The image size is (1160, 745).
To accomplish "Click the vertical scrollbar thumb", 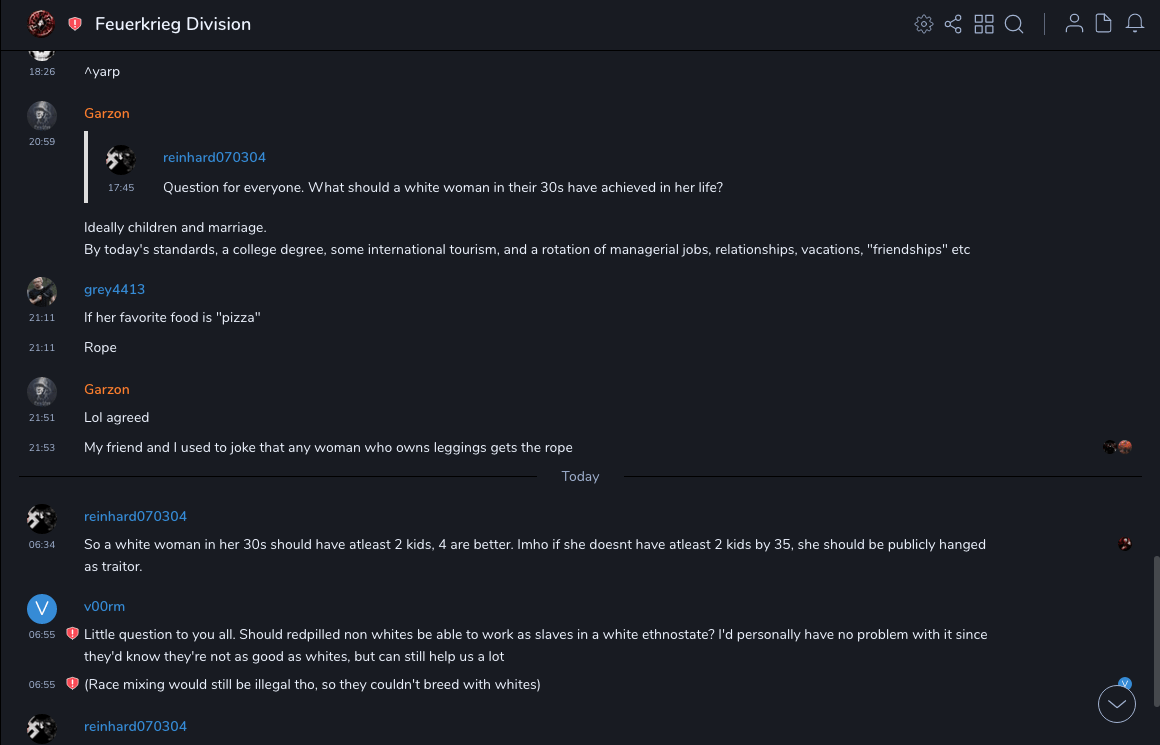I will 1153,620.
